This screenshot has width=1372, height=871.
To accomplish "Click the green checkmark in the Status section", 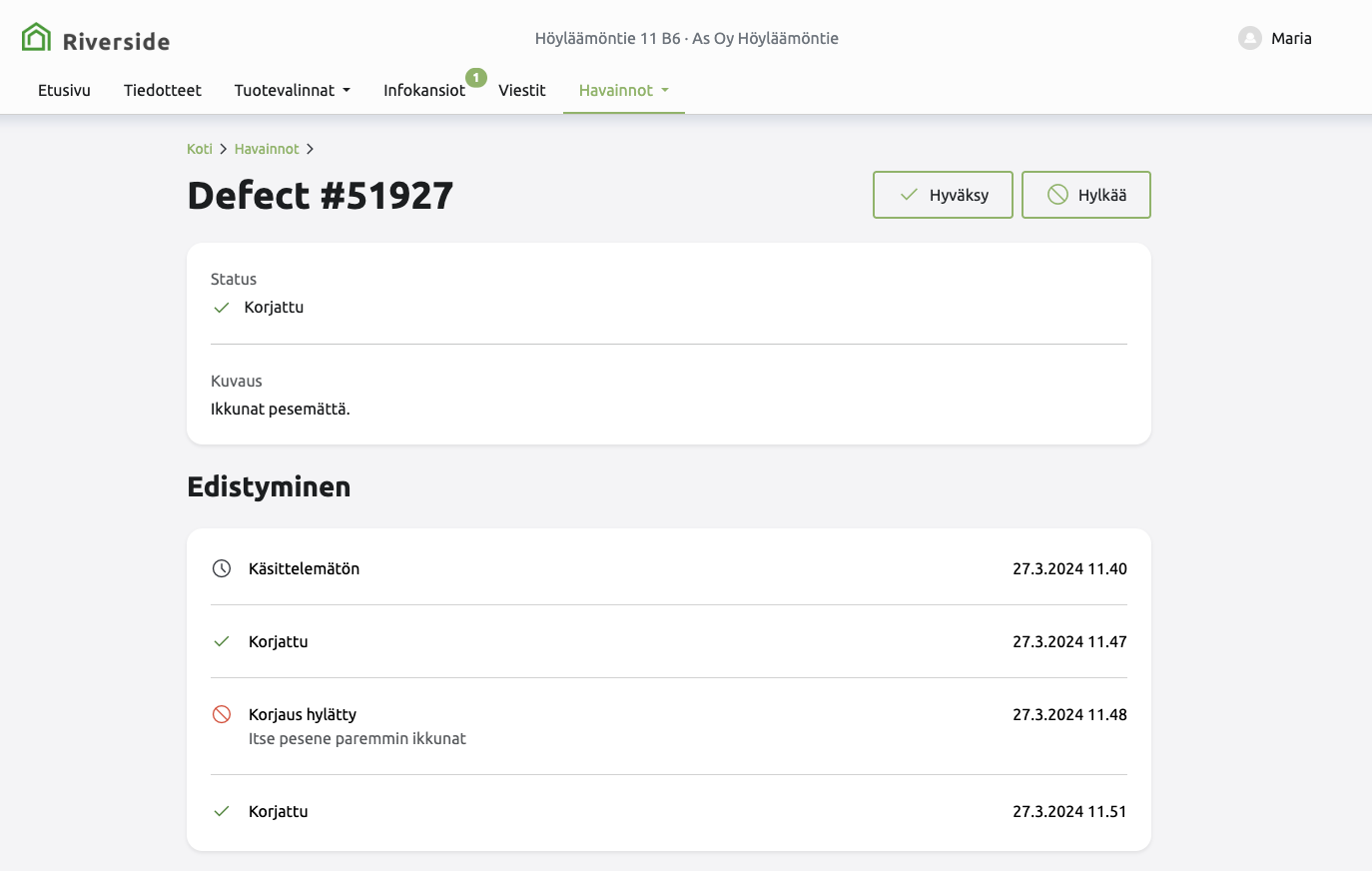I will 222,308.
